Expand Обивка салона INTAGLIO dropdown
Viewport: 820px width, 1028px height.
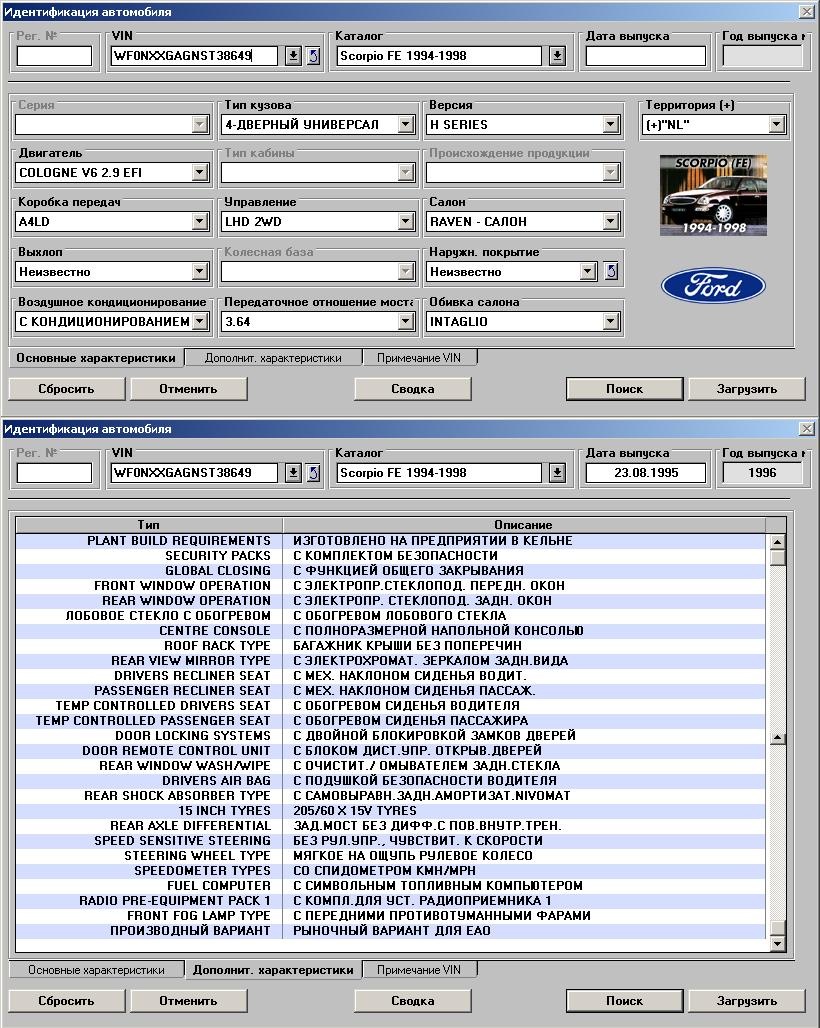[610, 321]
